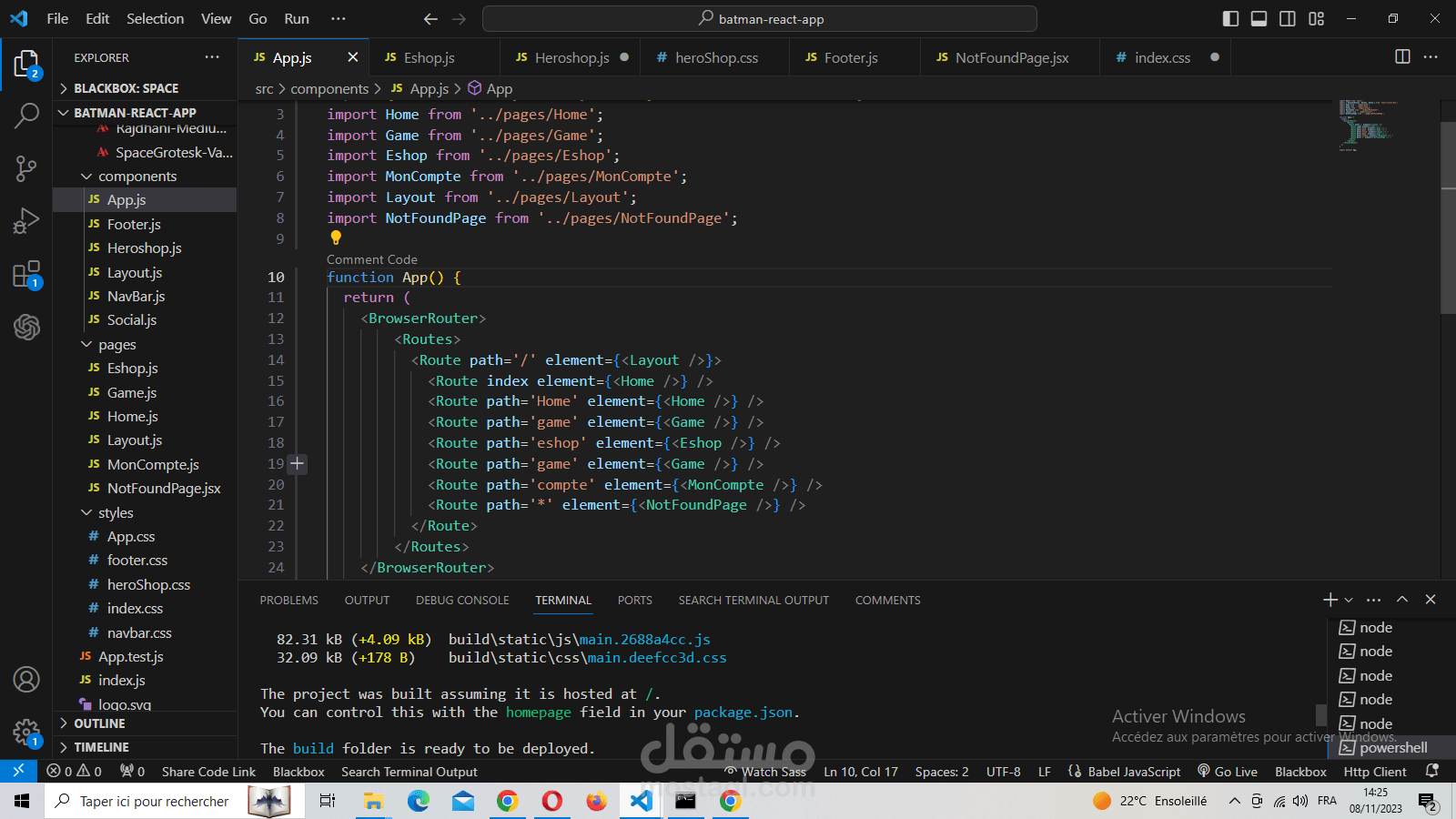Open terminal panel more actions ellipsis
The height and width of the screenshot is (819, 1456).
(x=1374, y=600)
